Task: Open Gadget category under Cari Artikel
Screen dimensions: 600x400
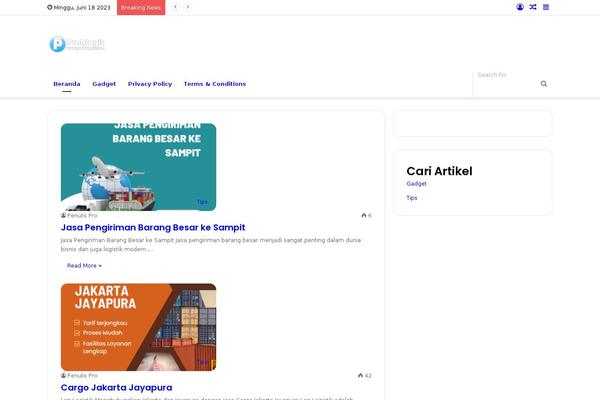Action: pyautogui.click(x=416, y=184)
